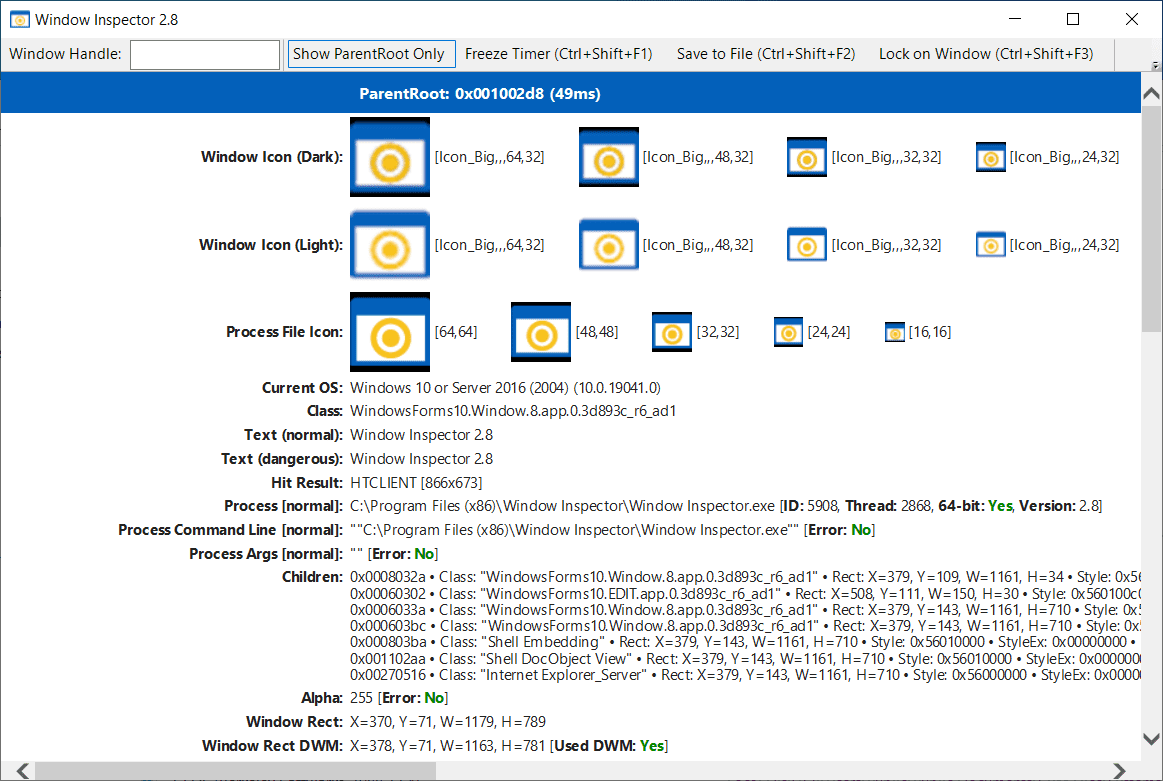Click the Class value WindowsForms10.Window.8.app.0.3d893c_r6_ad1

513,411
